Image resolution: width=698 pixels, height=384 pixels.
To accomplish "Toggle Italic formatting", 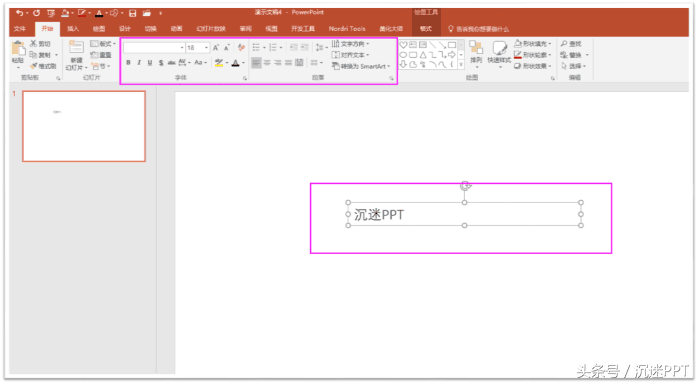I will (139, 63).
